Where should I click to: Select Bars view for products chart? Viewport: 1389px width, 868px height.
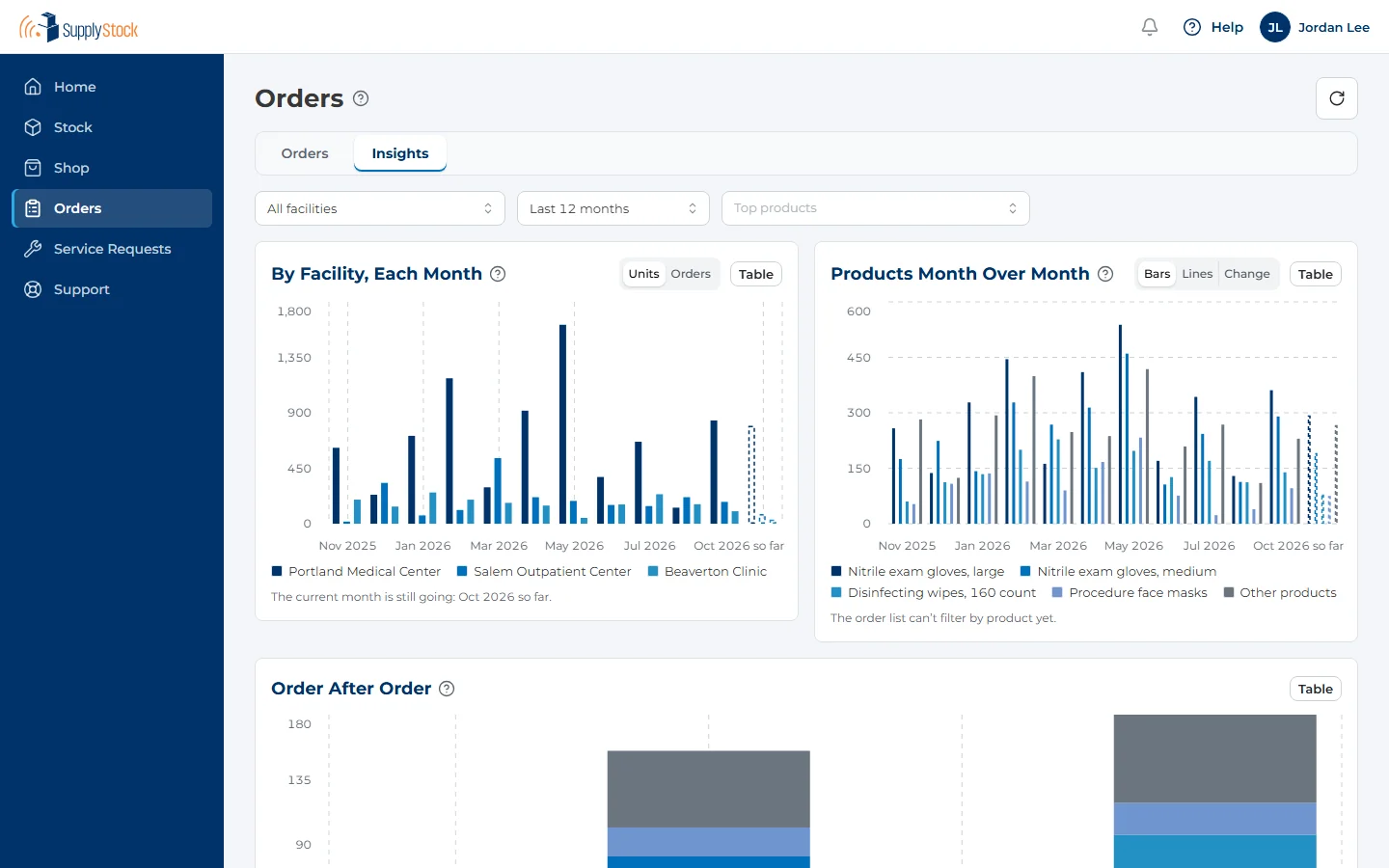(x=1157, y=274)
